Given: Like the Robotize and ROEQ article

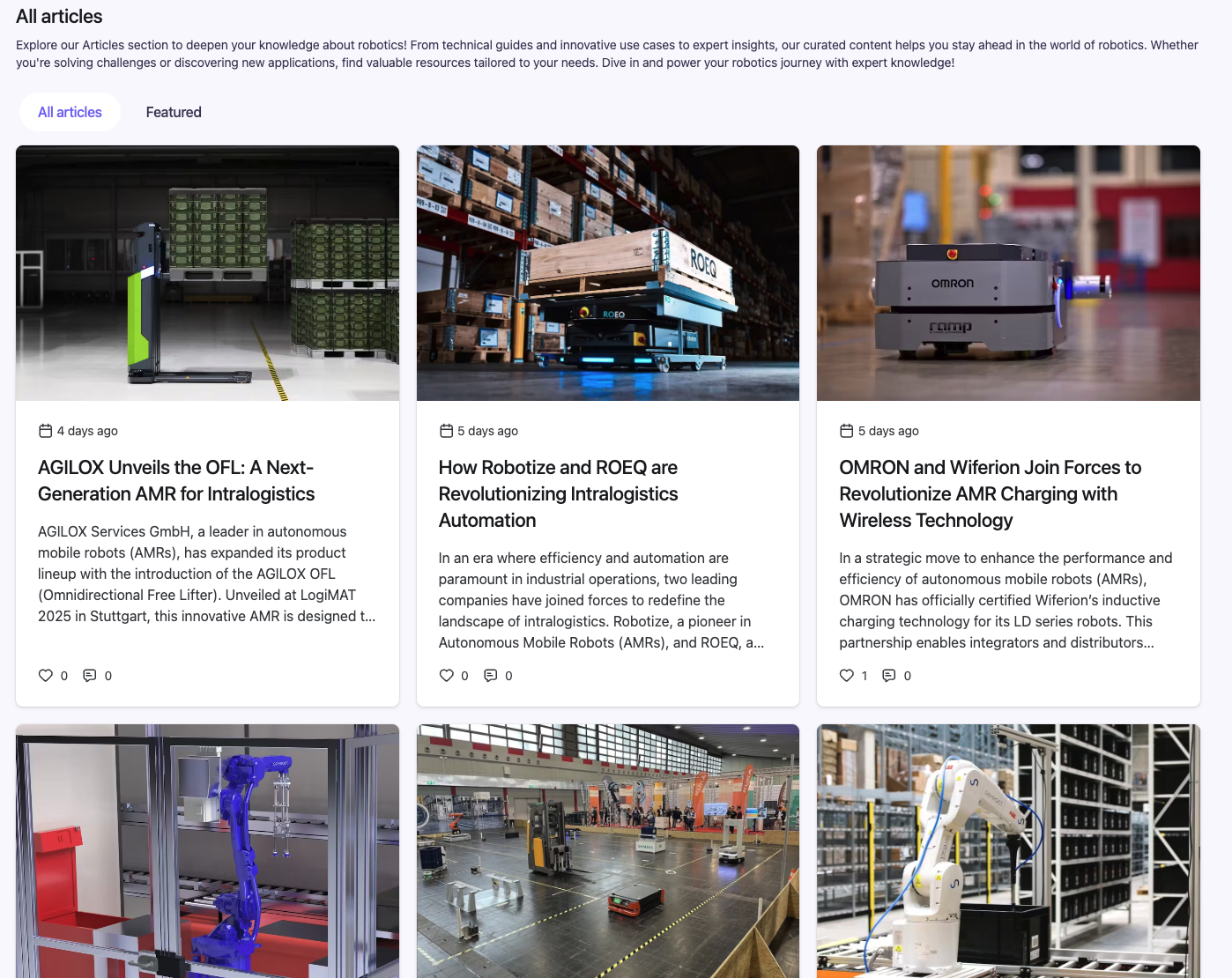Looking at the screenshot, I should coord(447,676).
